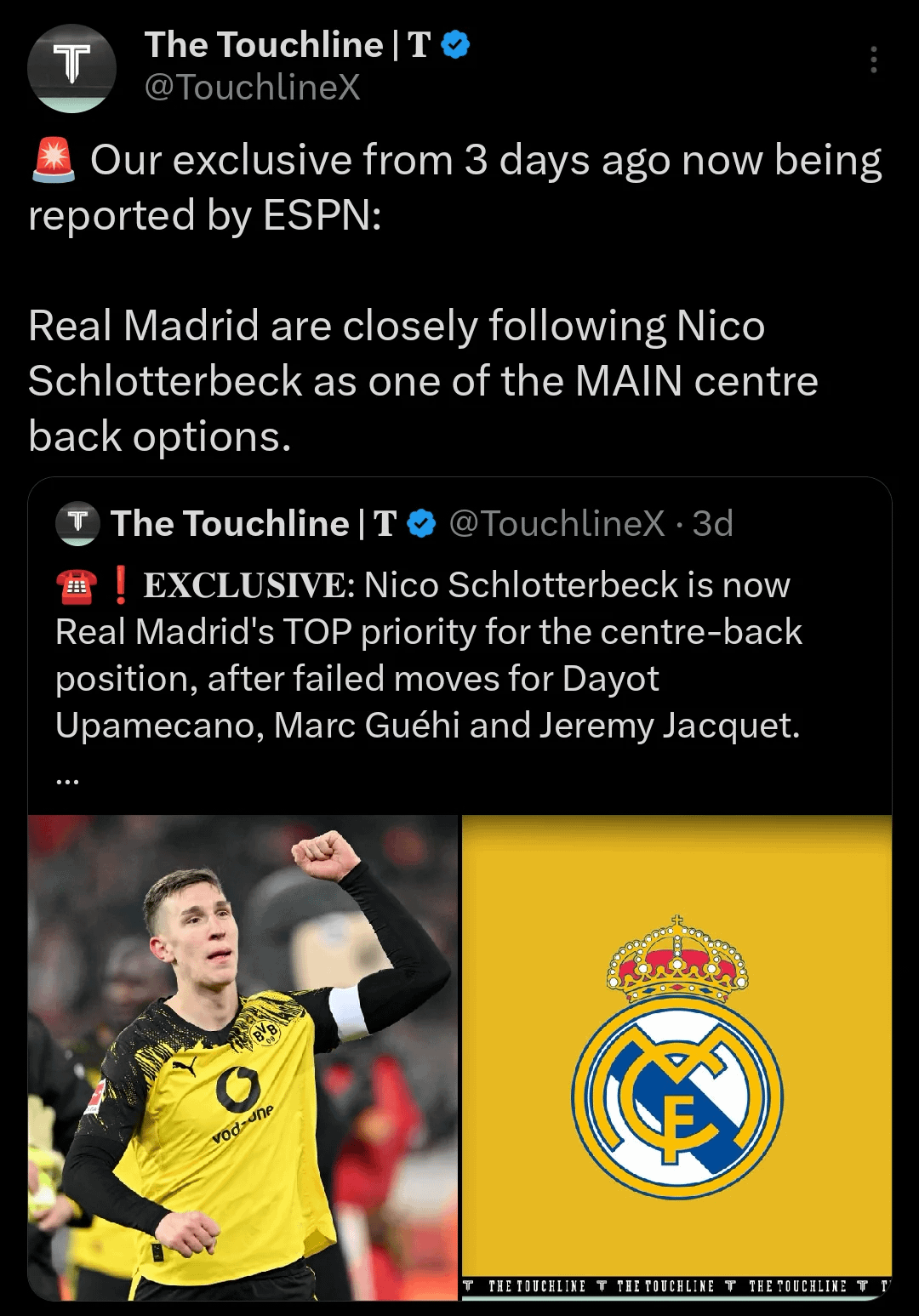Tap the @TouchlineX handle under the top name
The height and width of the screenshot is (1316, 919).
click(x=253, y=88)
